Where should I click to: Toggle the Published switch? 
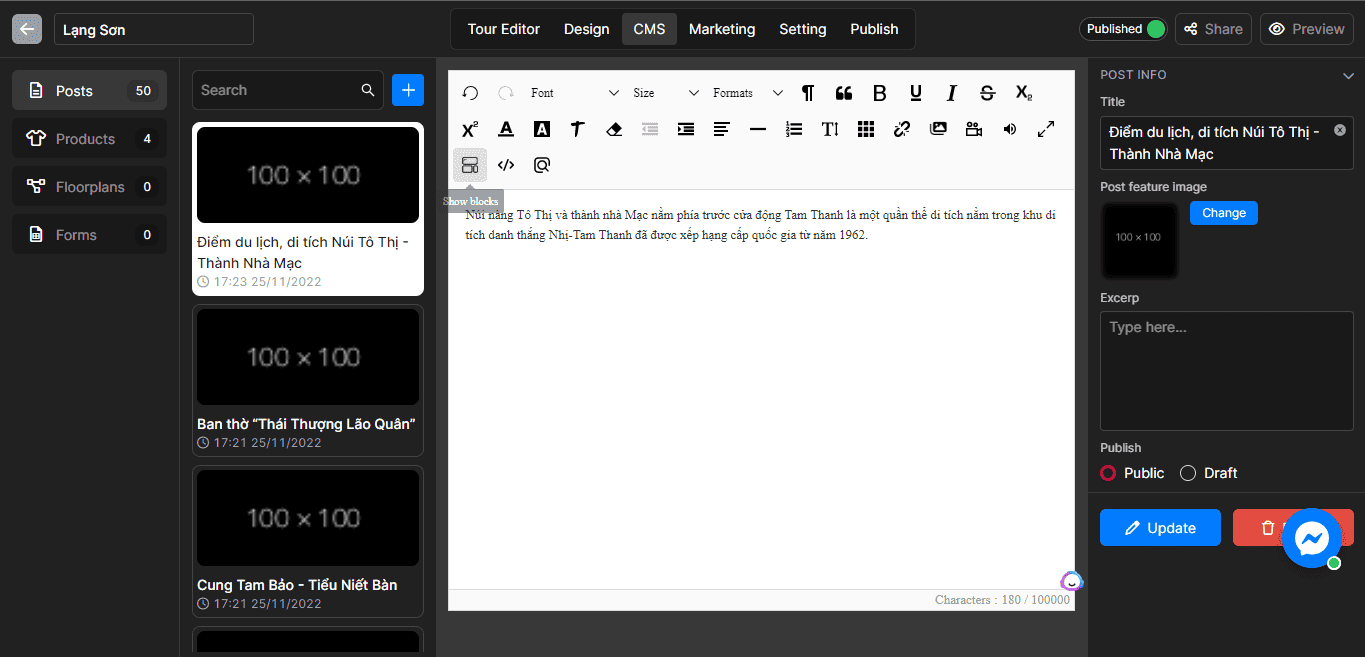tap(1154, 29)
